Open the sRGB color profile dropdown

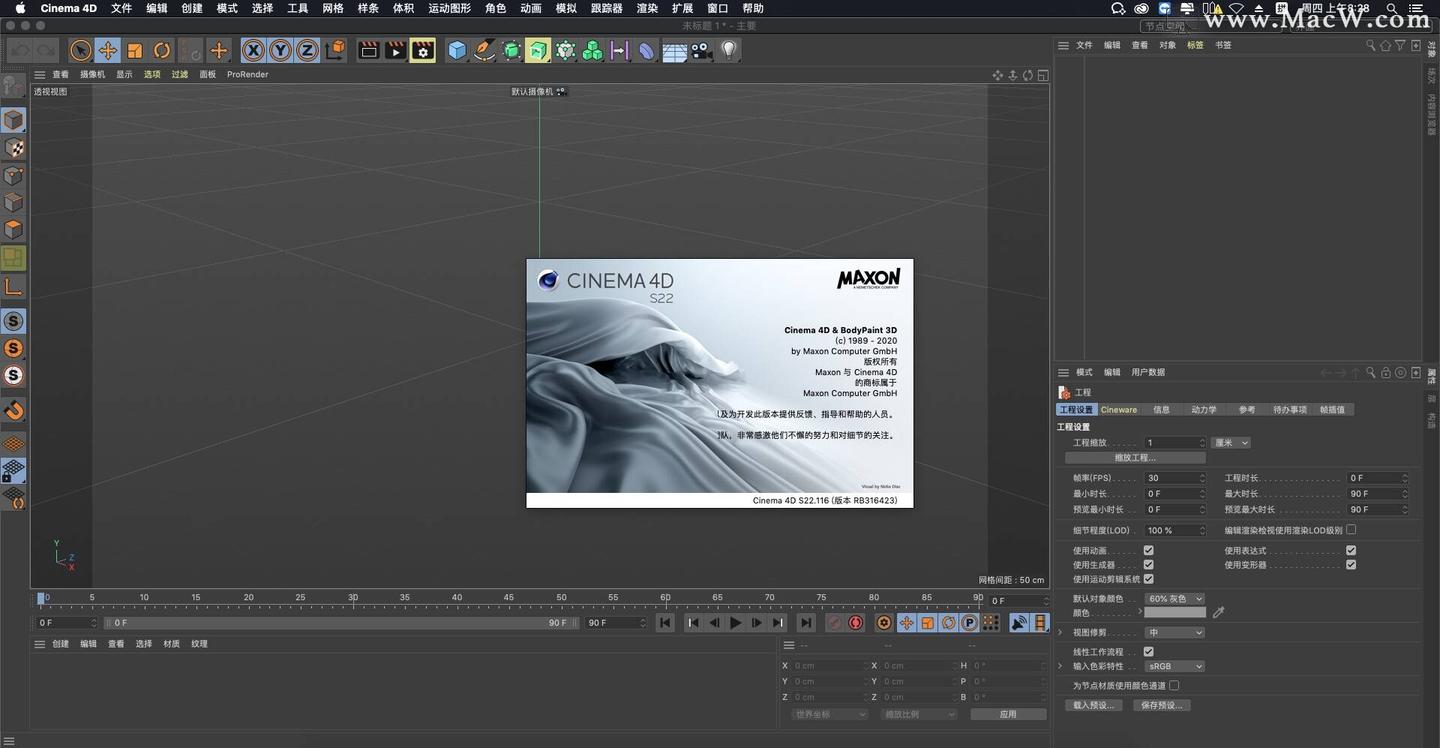[1175, 666]
